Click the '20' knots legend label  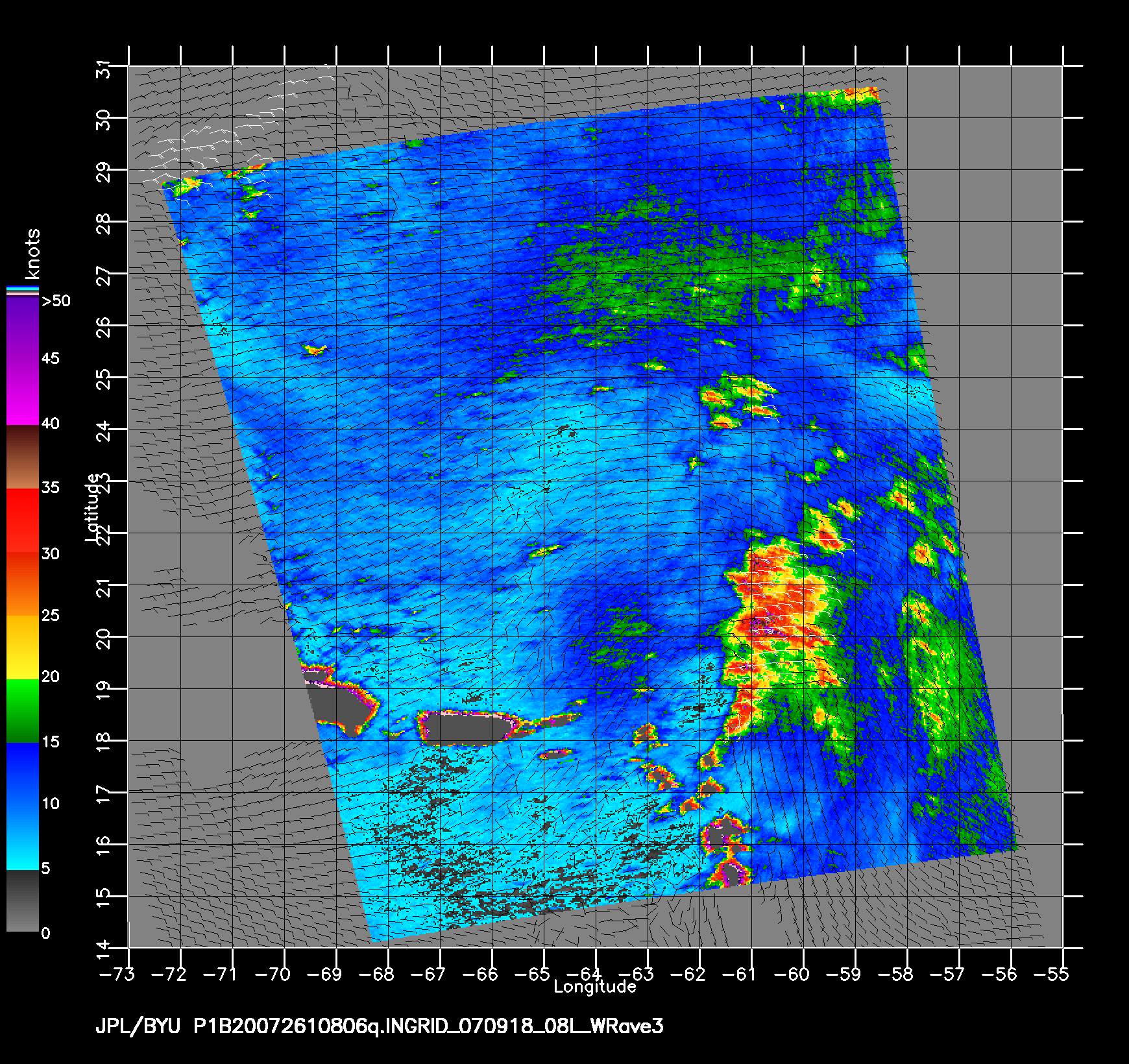(51, 677)
